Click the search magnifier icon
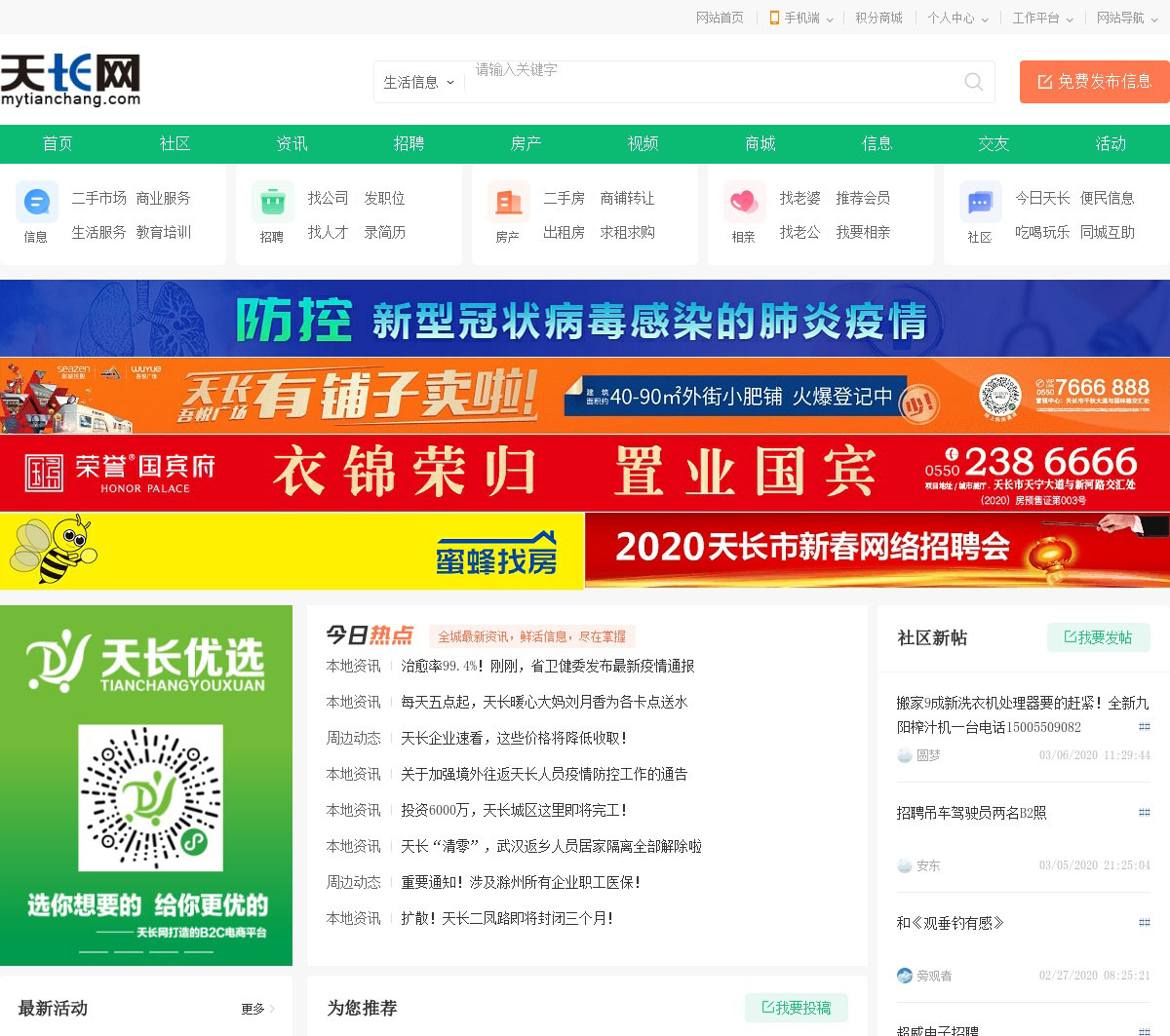 [x=973, y=82]
